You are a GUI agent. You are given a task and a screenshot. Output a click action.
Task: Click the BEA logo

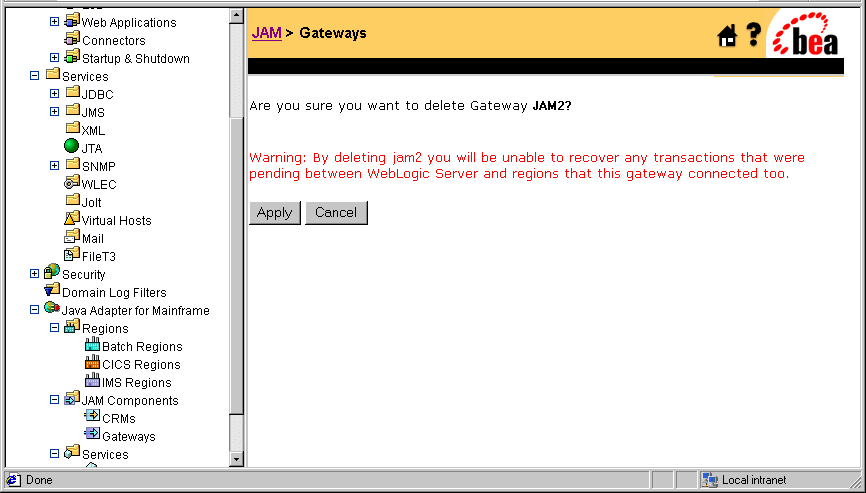click(x=806, y=35)
